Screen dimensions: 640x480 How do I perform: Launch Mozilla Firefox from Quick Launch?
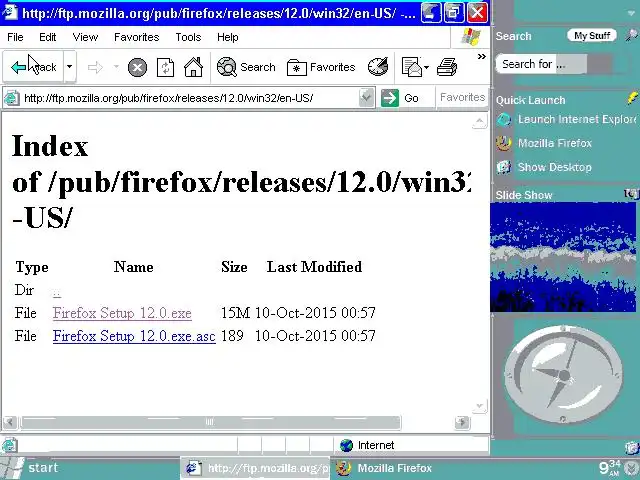544,143
